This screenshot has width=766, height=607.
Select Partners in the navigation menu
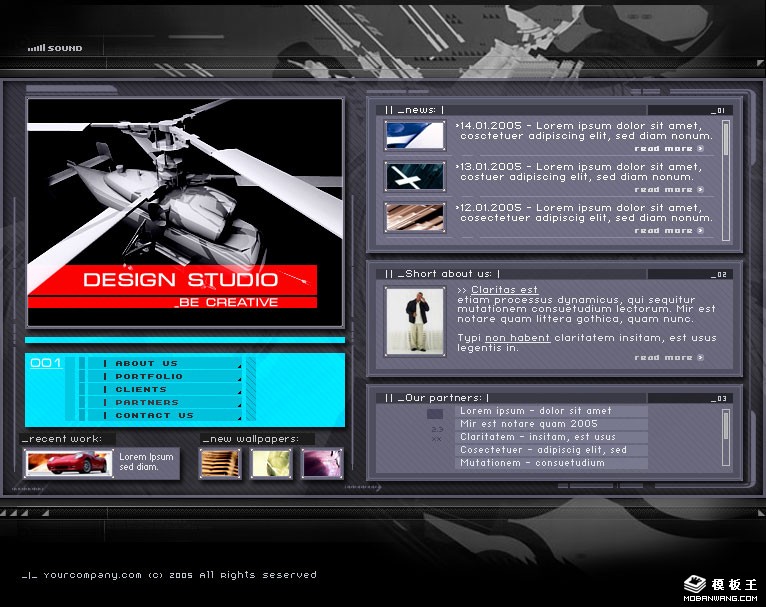click(x=146, y=402)
